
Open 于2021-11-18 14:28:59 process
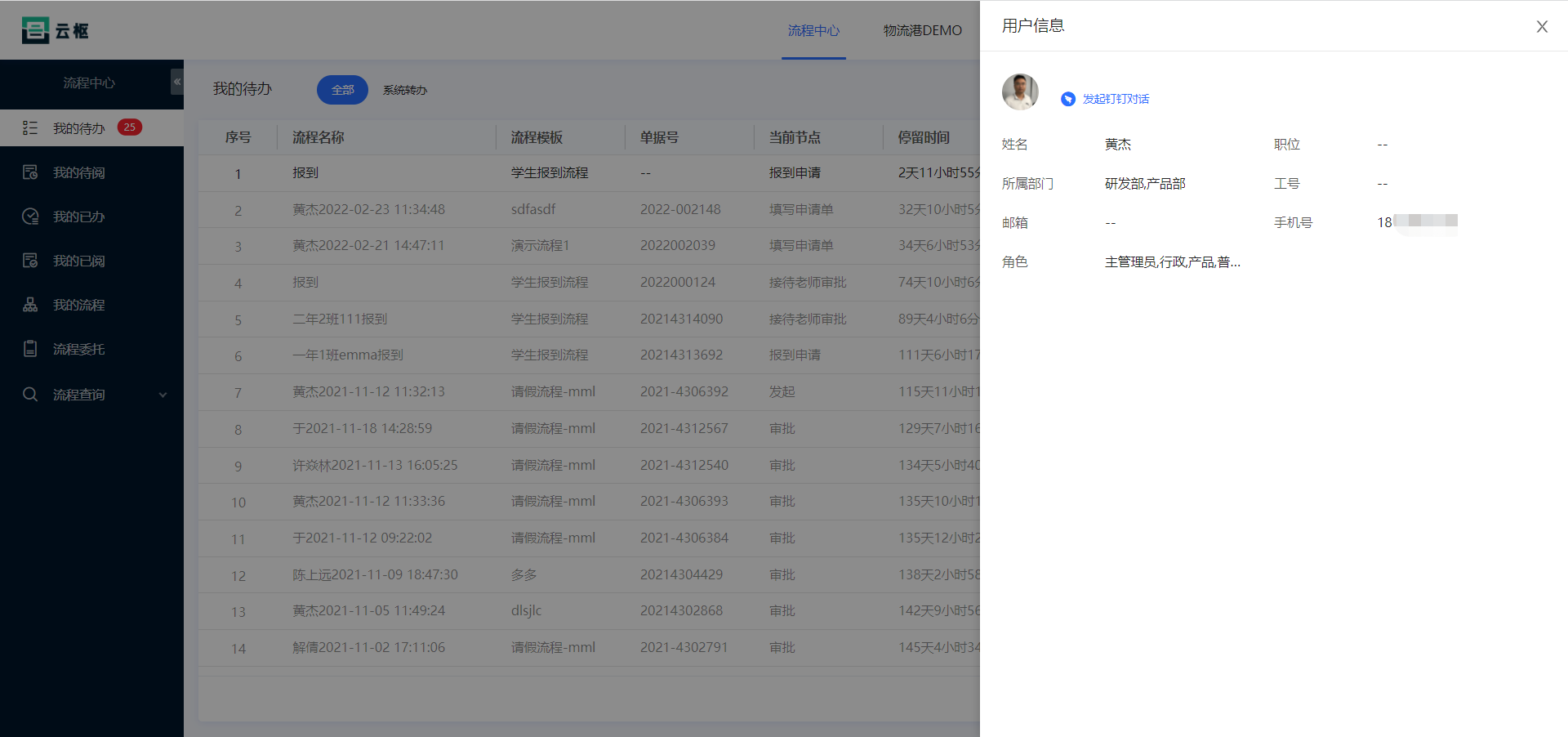point(363,429)
